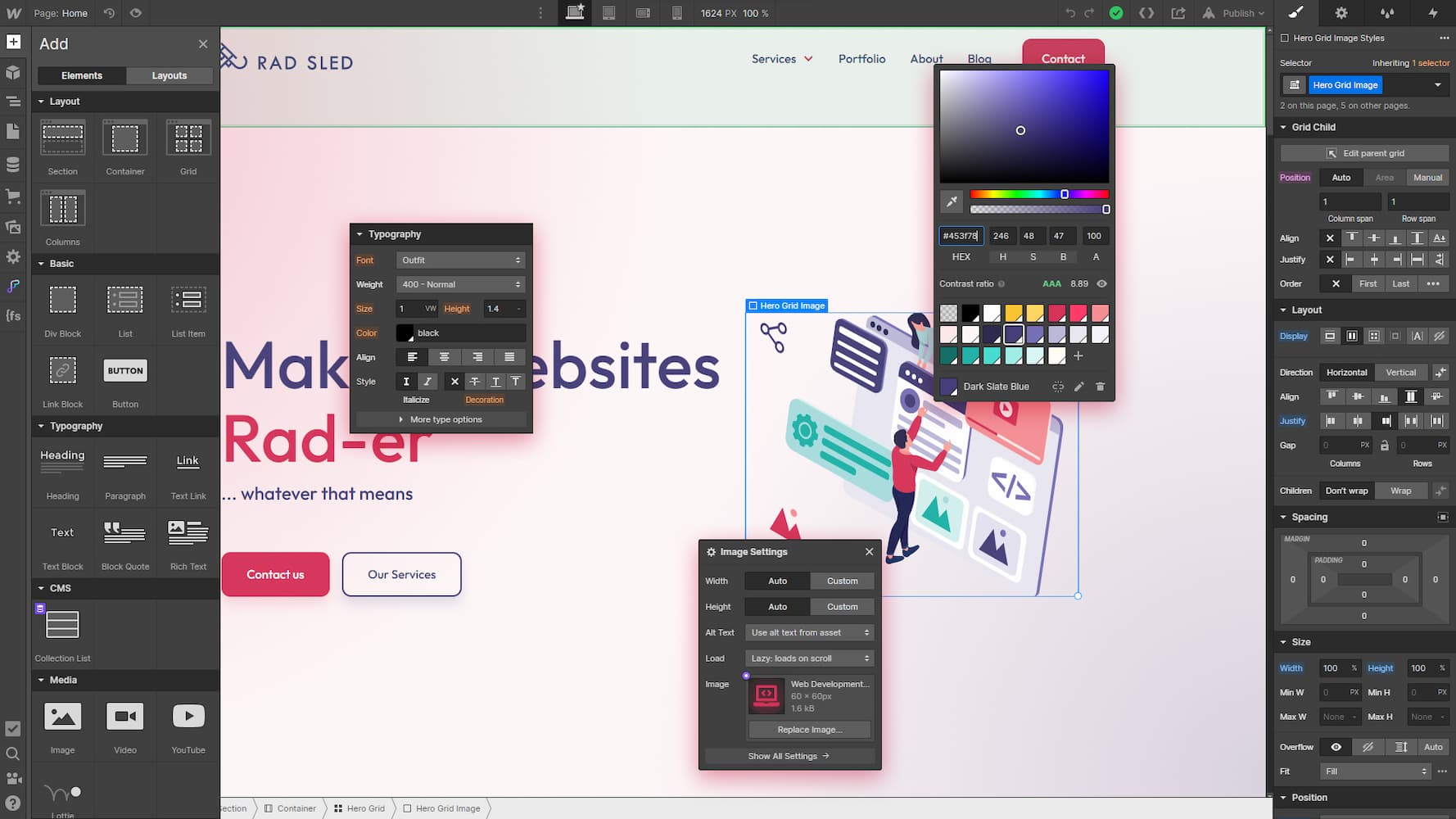Open Show All Settings in Image Settings
This screenshot has width=1456, height=819.
(x=787, y=755)
